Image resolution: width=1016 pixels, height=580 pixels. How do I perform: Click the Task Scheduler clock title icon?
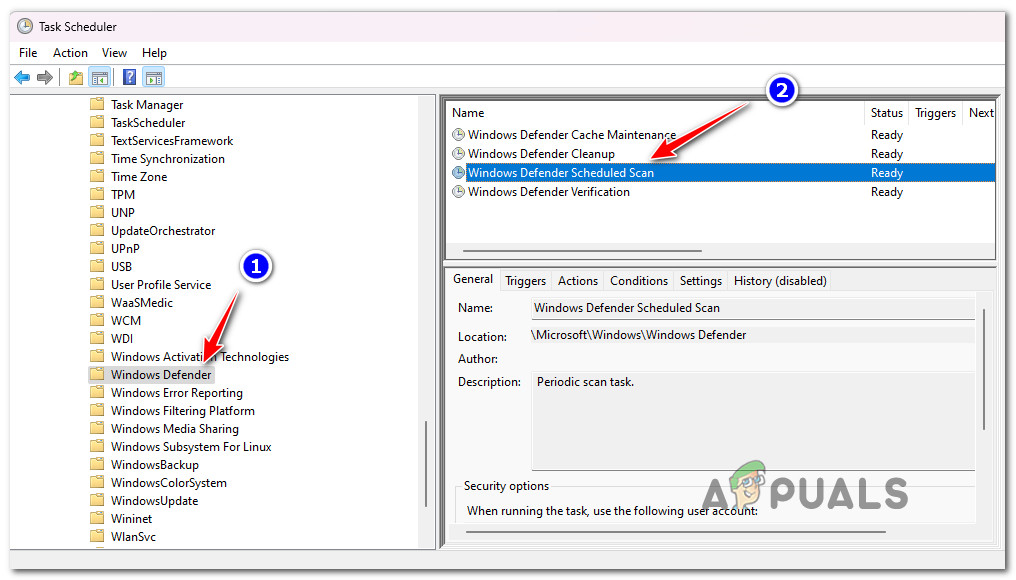click(25, 26)
